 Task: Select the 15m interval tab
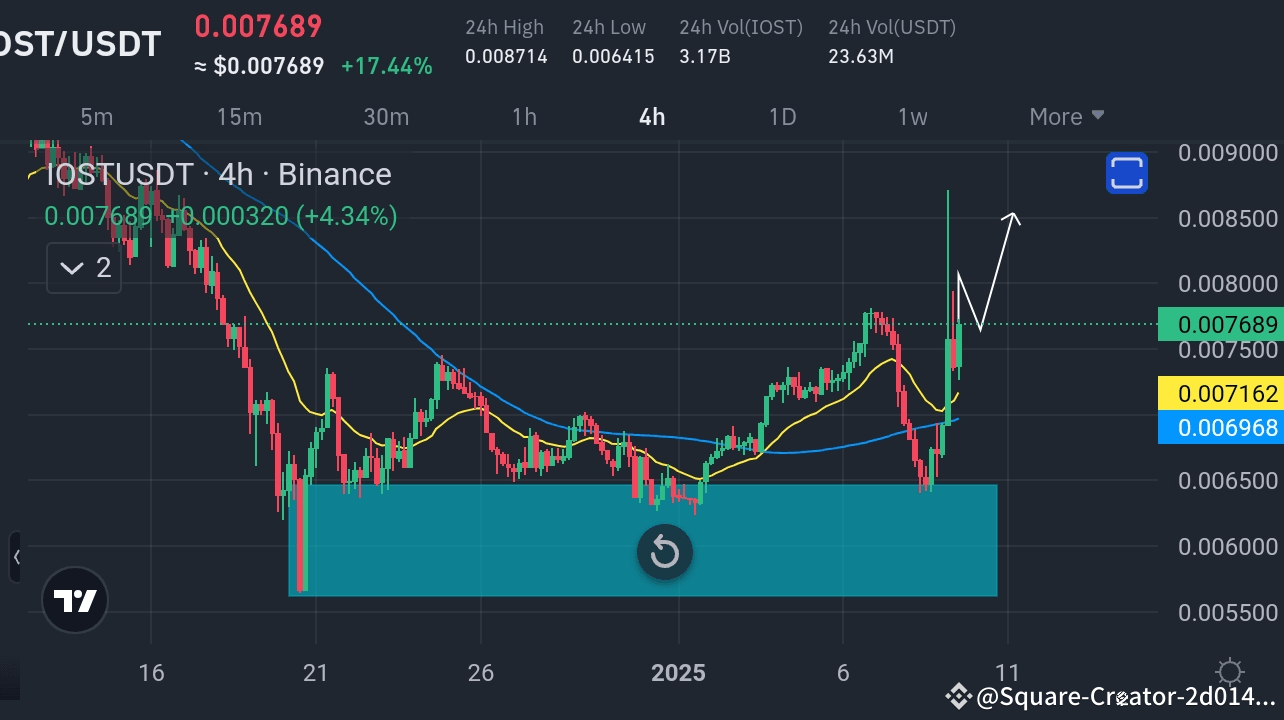239,117
